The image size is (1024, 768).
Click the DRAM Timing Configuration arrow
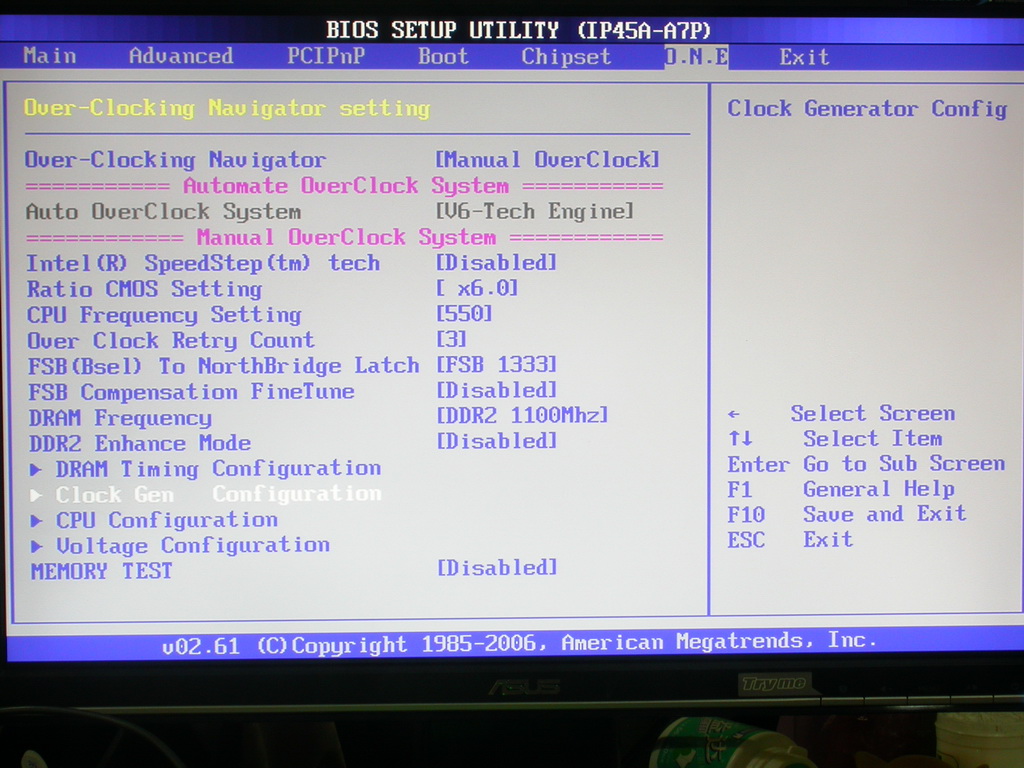pyautogui.click(x=37, y=469)
